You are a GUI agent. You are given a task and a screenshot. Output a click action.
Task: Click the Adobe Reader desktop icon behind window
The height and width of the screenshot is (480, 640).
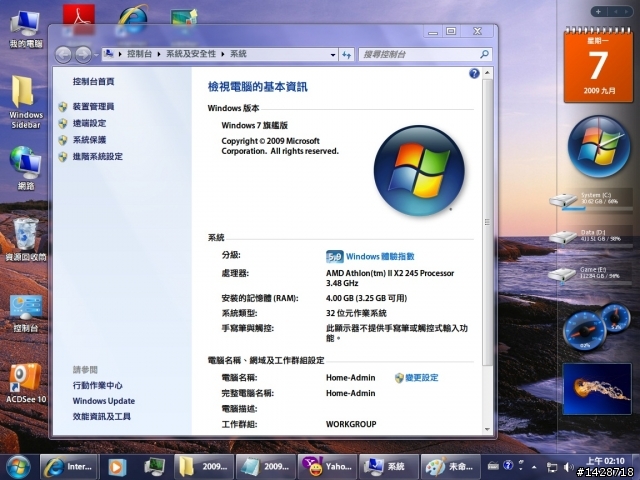[x=79, y=20]
